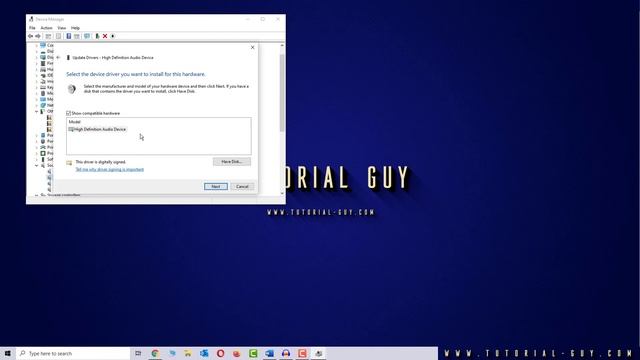
Task: Select High Definition Audio Device in model list
Action: 98,129
